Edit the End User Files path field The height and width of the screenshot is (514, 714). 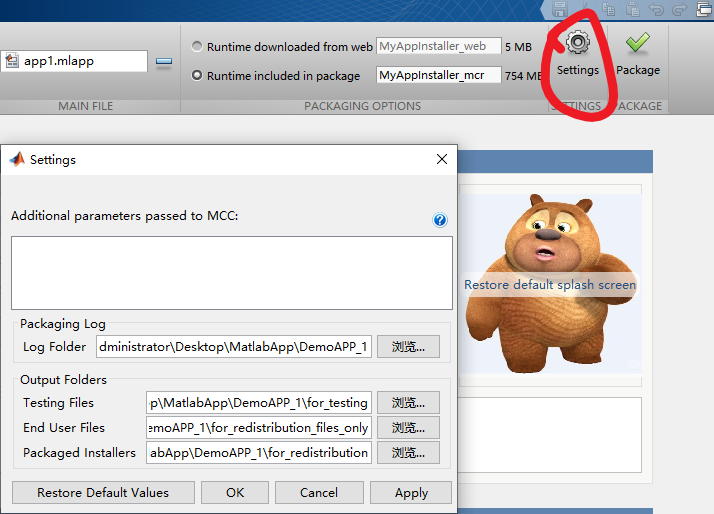pyautogui.click(x=259, y=427)
